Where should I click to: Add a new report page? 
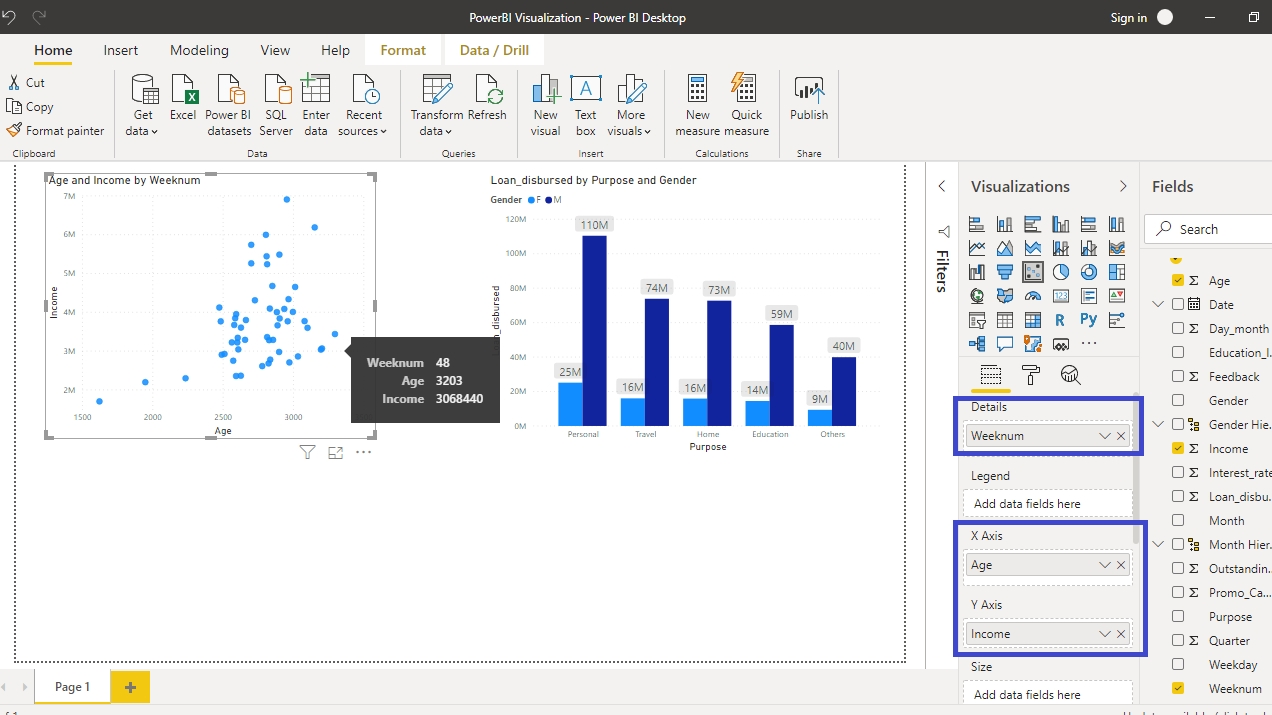[x=130, y=687]
